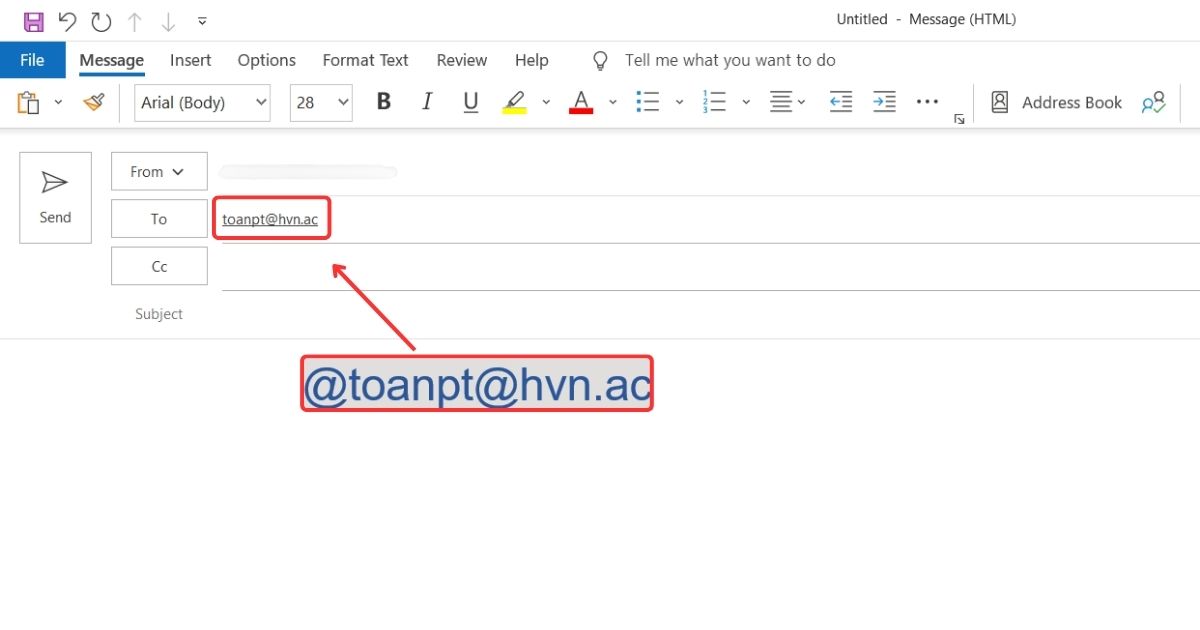Viewport: 1200px width, 630px height.
Task: Switch to the Insert ribbon tab
Action: (x=190, y=60)
